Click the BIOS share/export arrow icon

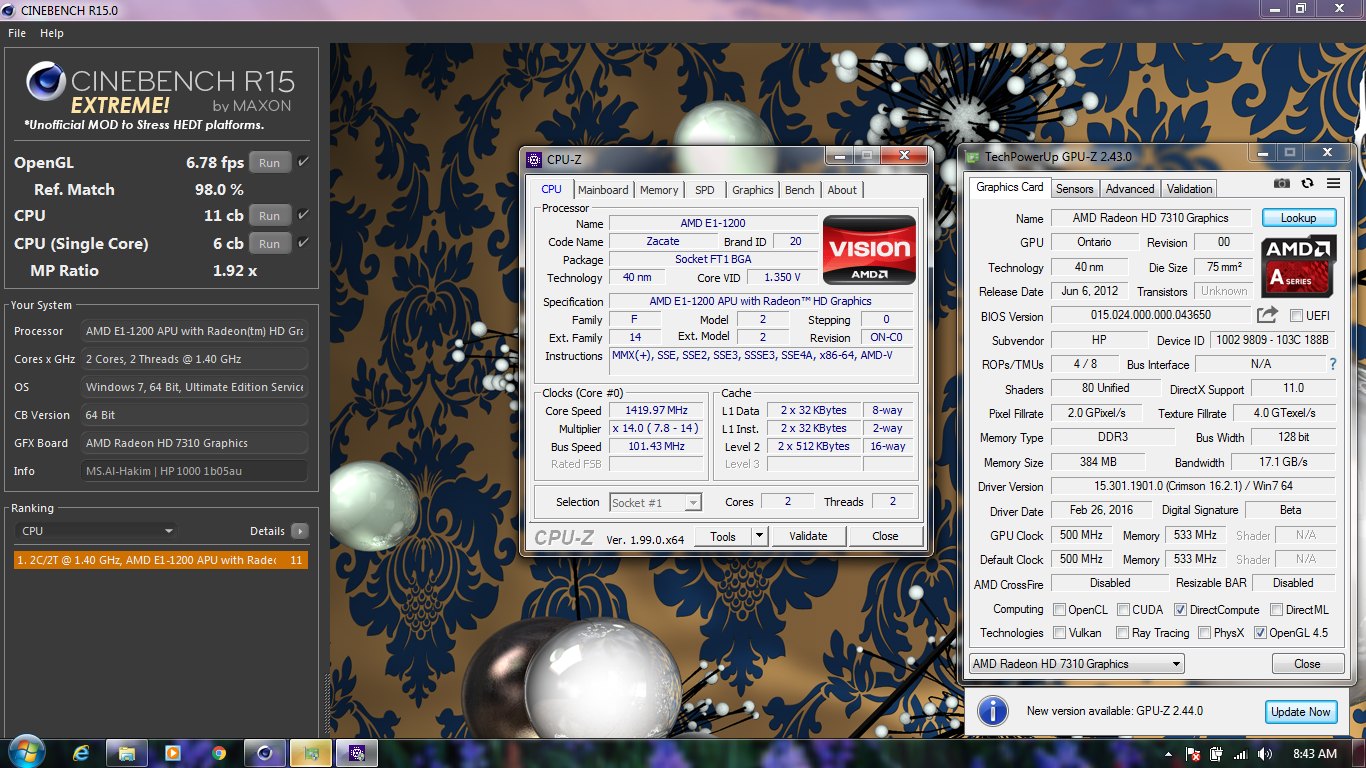[1267, 315]
